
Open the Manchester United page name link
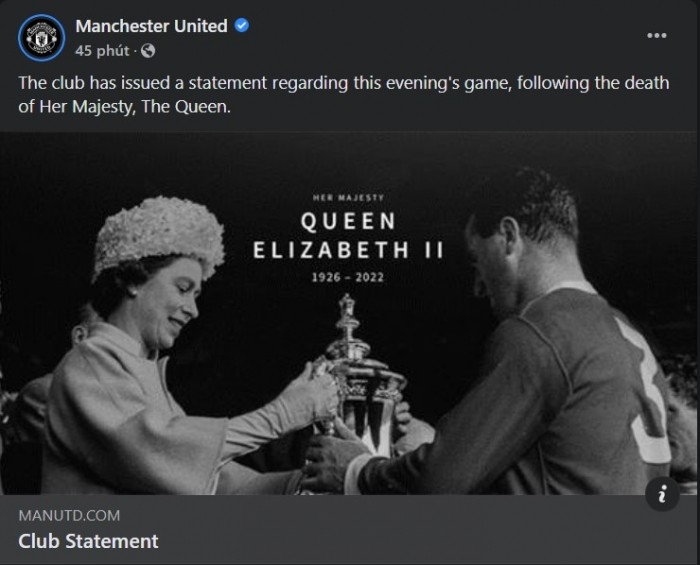pyautogui.click(x=151, y=26)
